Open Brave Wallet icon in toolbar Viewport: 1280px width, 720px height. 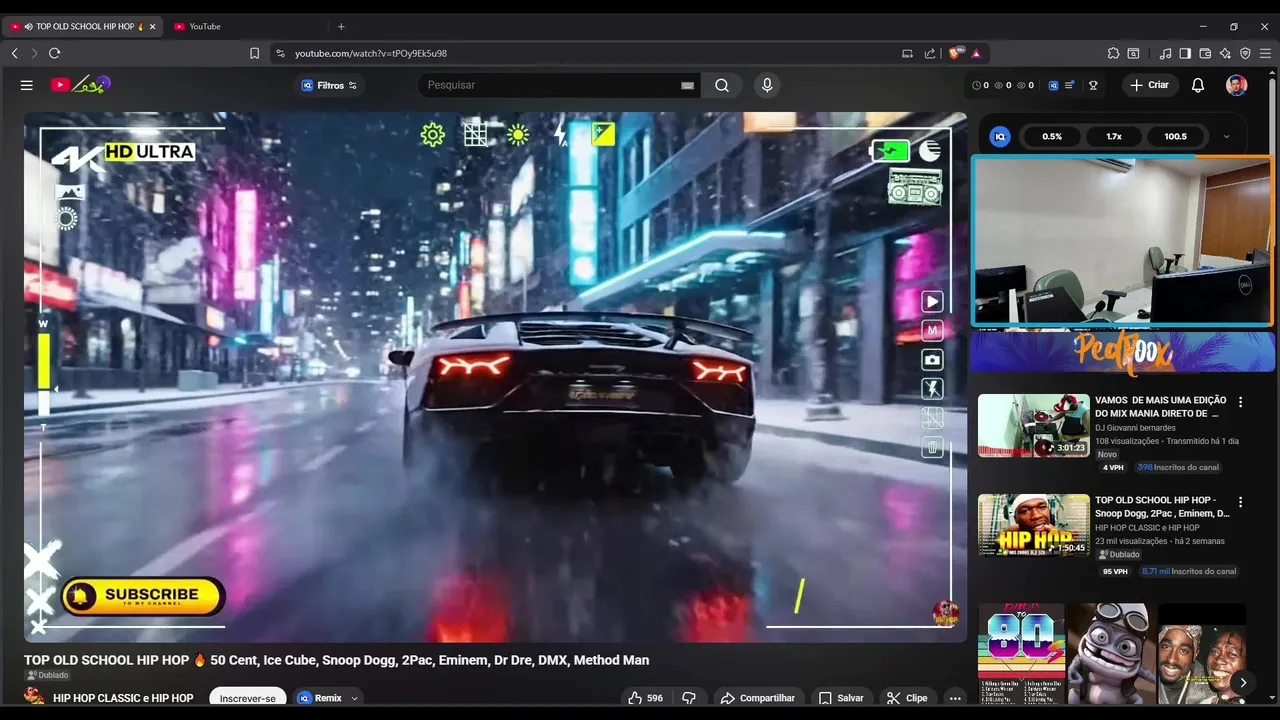[1205, 53]
